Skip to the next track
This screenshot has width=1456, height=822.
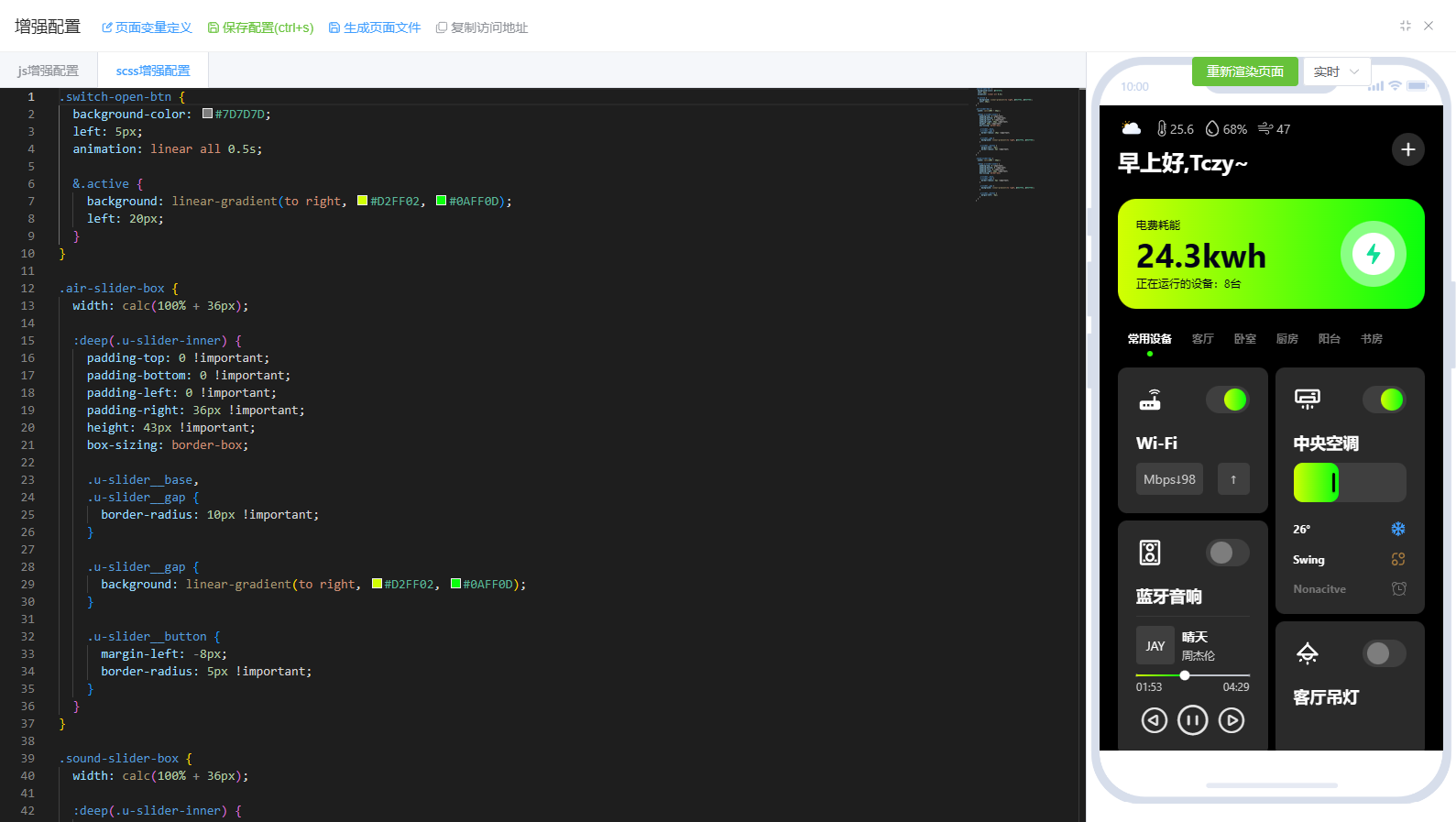point(1232,720)
